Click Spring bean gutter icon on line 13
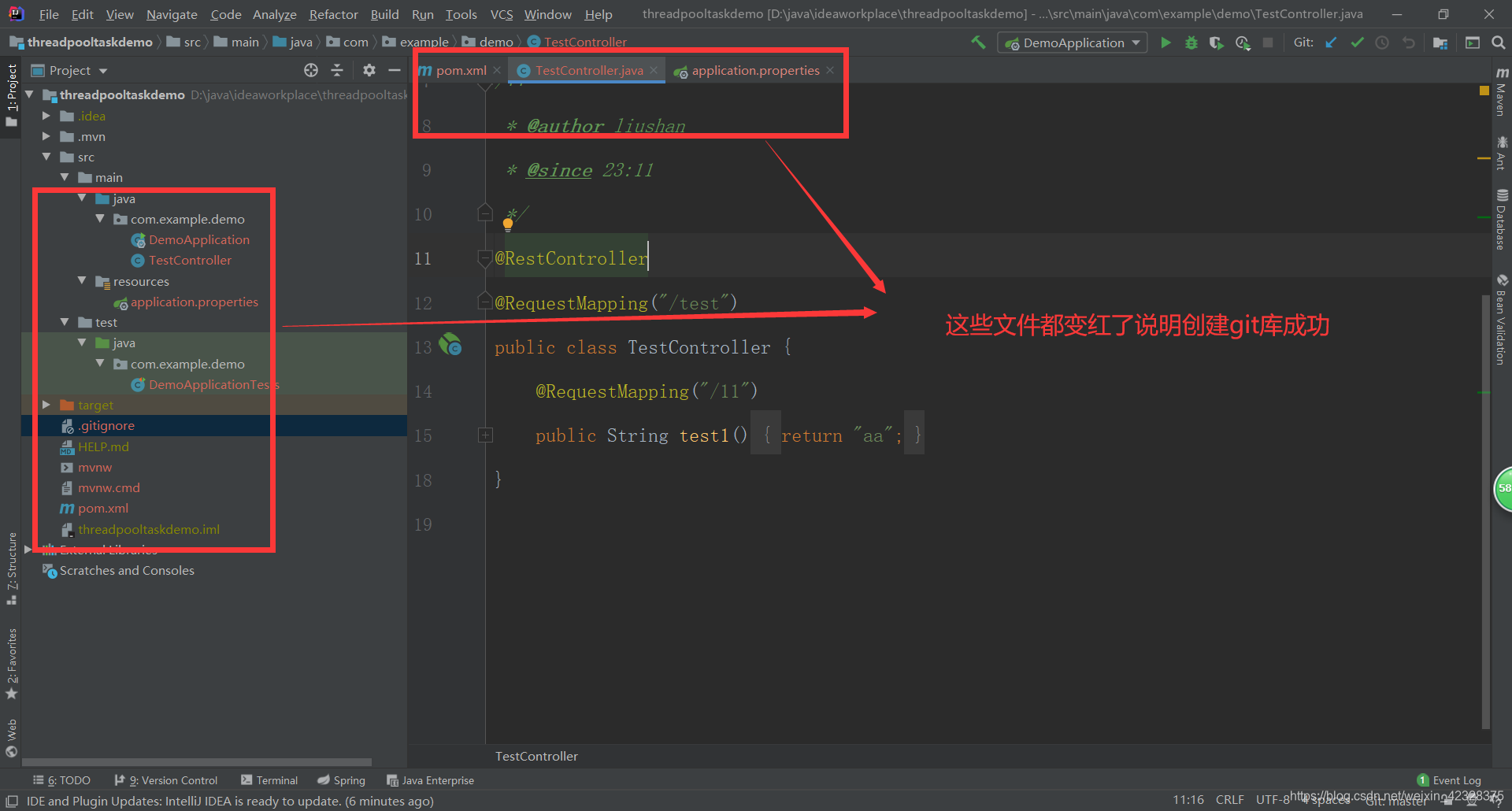This screenshot has height=811, width=1512. tap(450, 344)
